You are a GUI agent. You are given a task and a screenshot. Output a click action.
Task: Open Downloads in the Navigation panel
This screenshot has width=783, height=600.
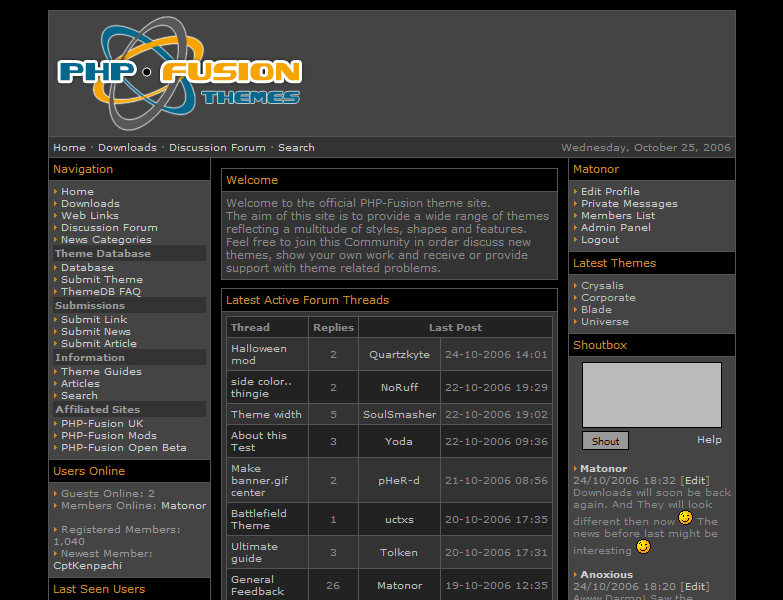pos(90,204)
